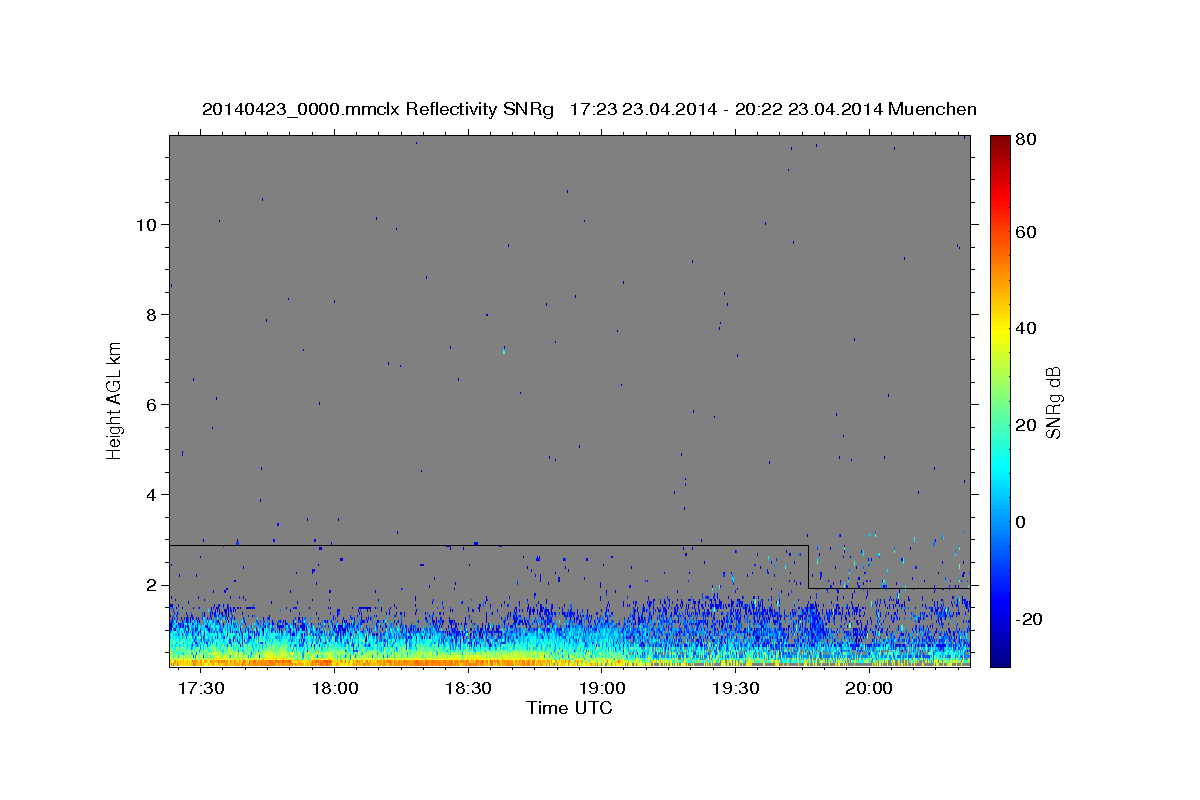This screenshot has height=800, width=1200.
Task: Click the 20:00 time tick label
Action: (868, 689)
